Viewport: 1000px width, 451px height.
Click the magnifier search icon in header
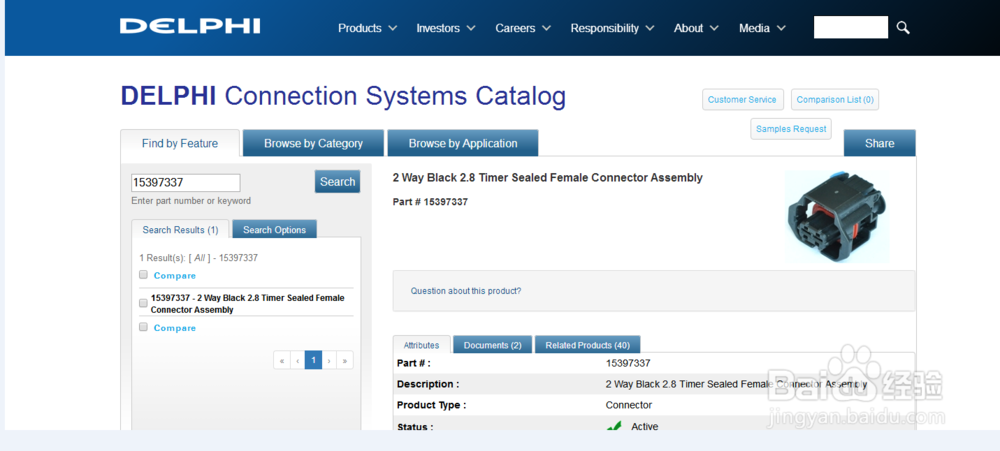point(902,27)
